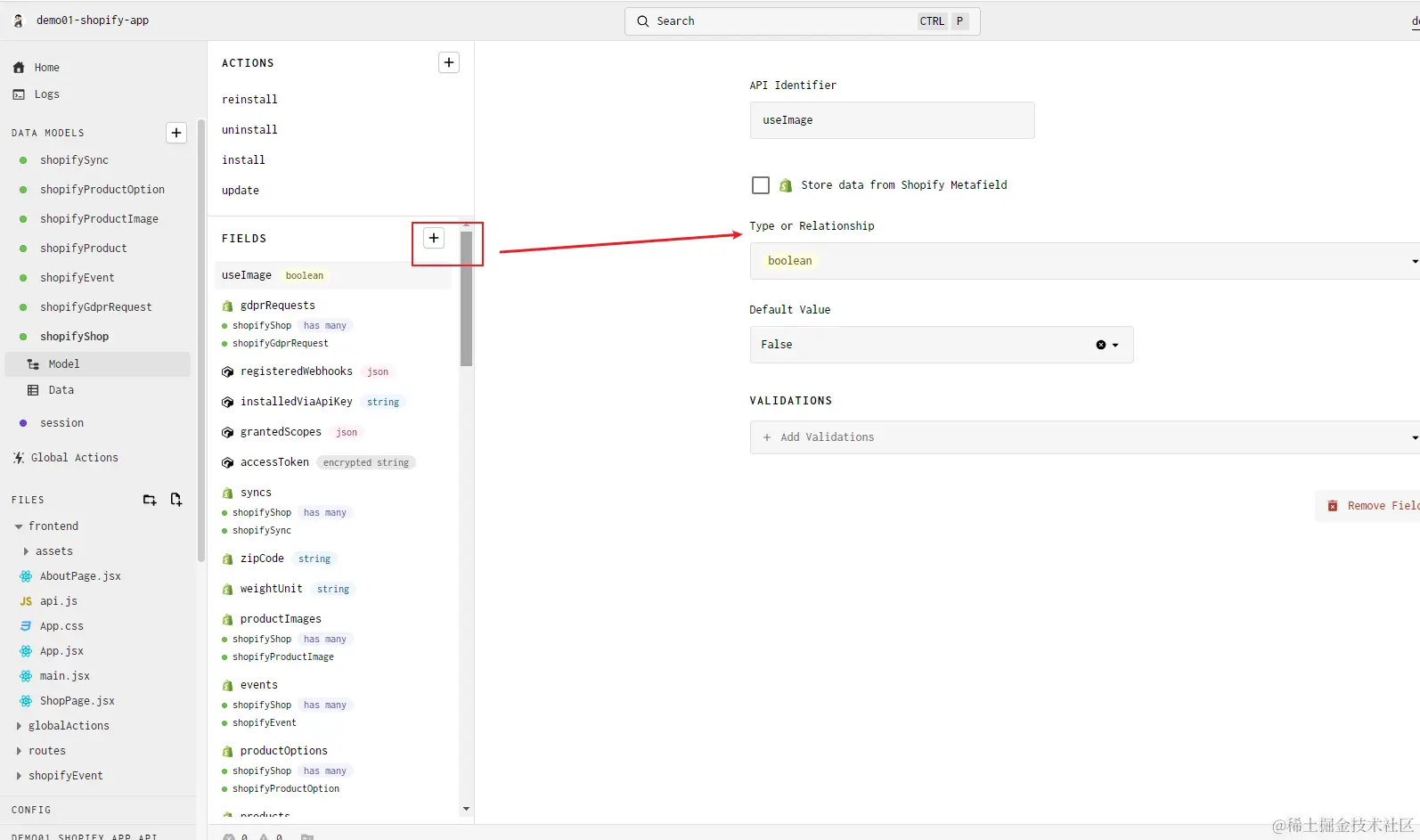Expand the shopifyEvent folder in Files
The height and width of the screenshot is (840, 1420).
click(x=19, y=776)
